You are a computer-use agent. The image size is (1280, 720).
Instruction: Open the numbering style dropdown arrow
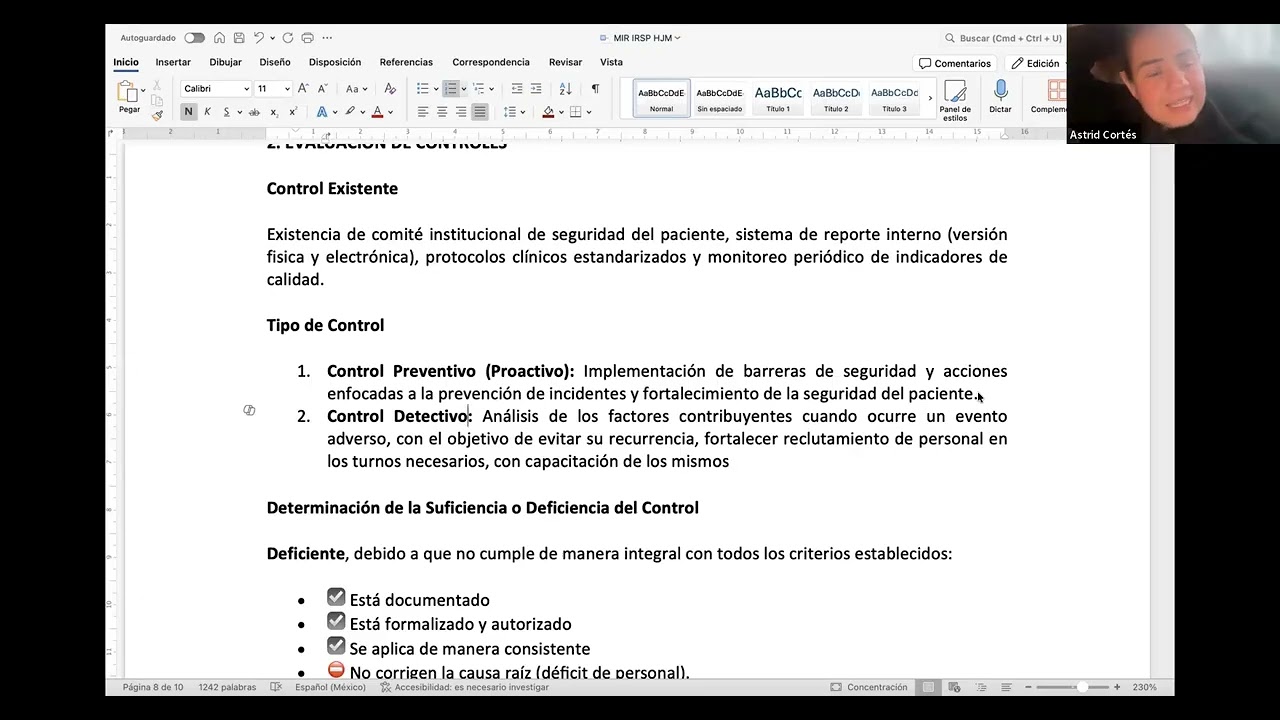pos(463,89)
